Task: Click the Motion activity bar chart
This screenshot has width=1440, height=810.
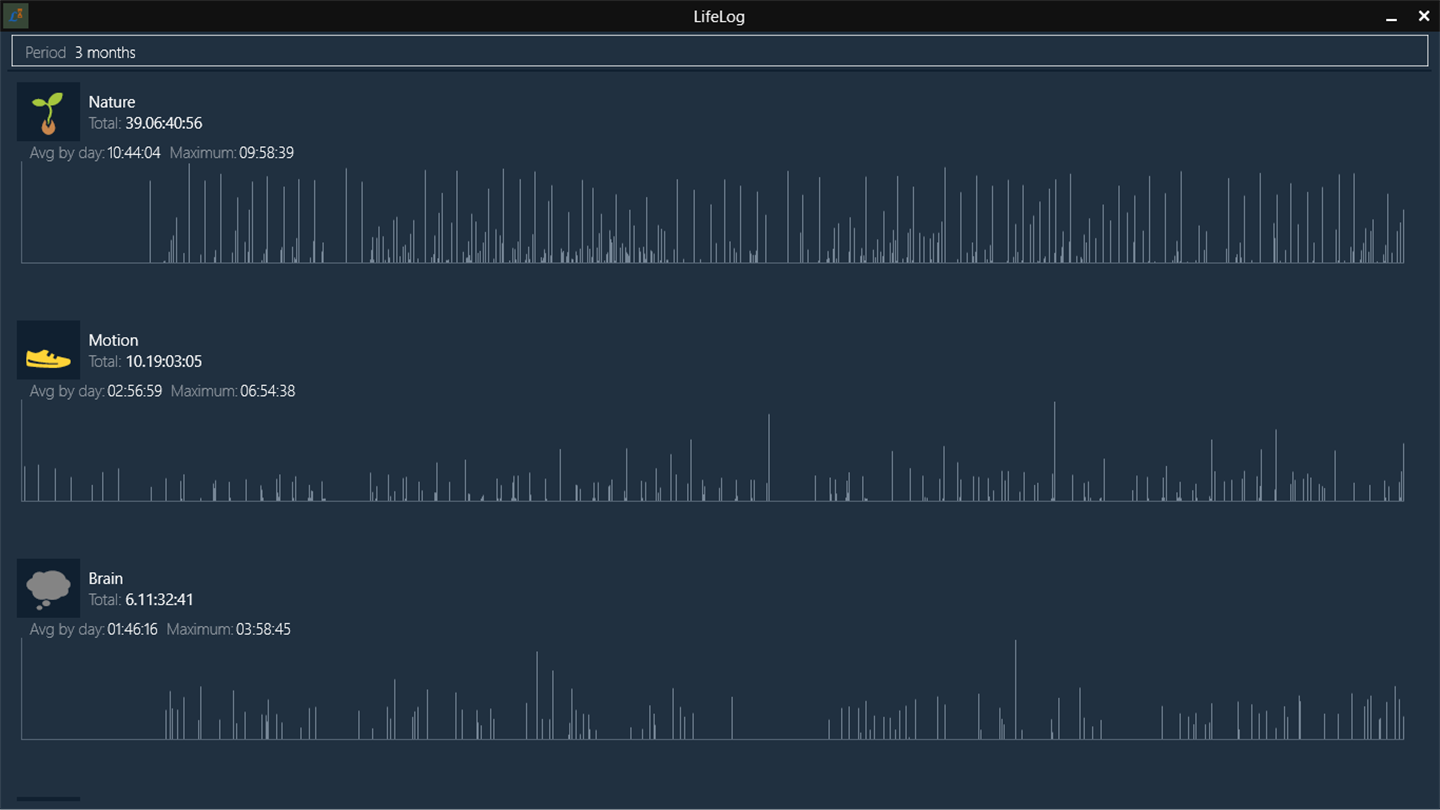Action: (713, 452)
